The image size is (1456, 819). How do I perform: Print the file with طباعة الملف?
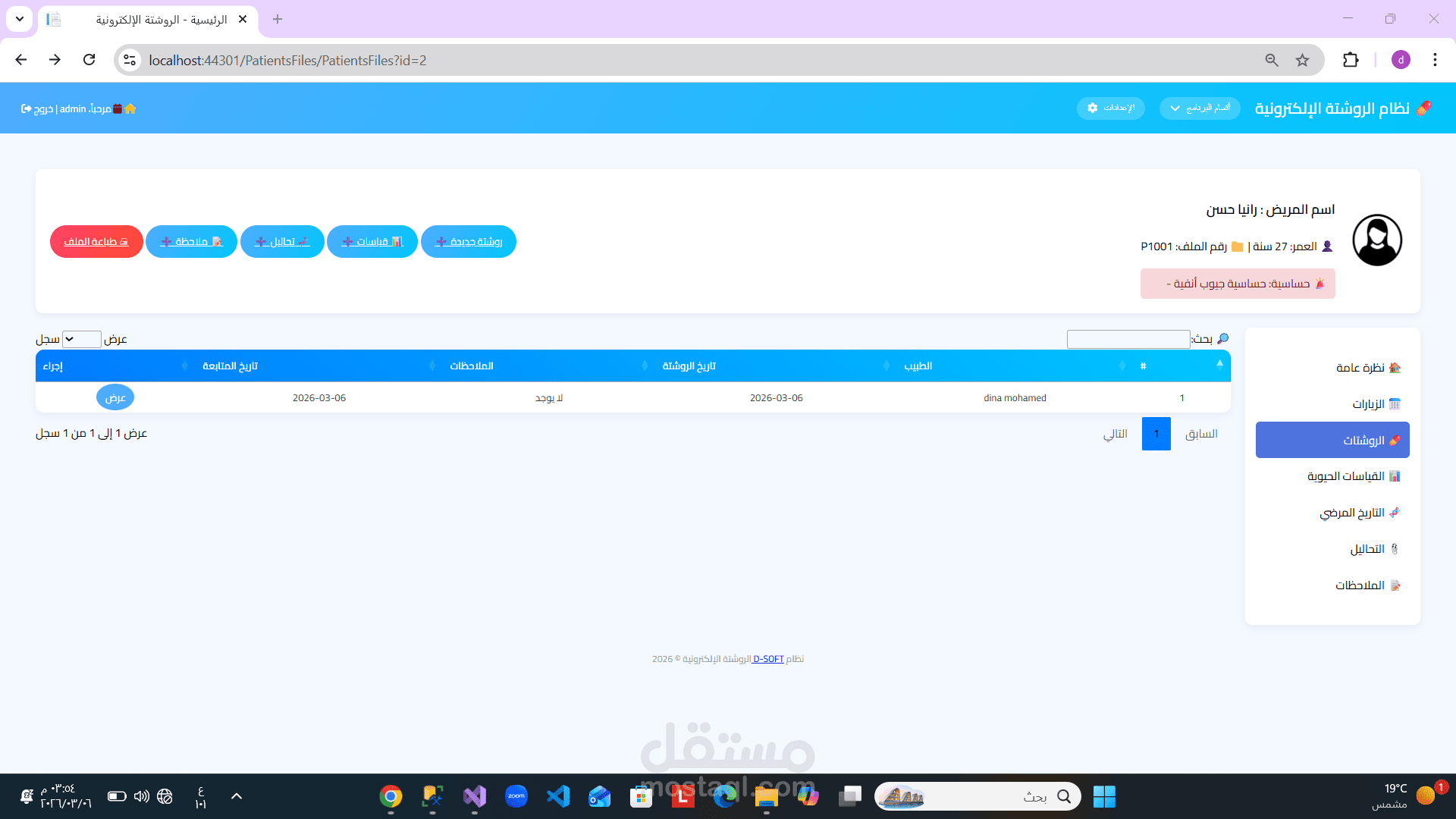coord(96,241)
